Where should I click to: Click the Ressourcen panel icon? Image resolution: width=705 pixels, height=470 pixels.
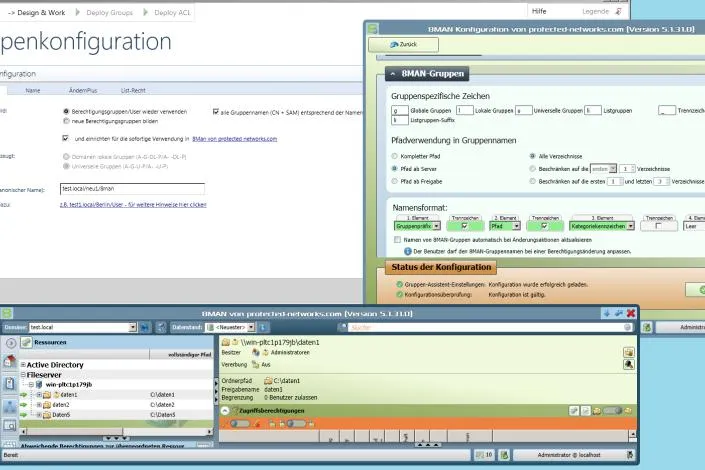[27, 343]
